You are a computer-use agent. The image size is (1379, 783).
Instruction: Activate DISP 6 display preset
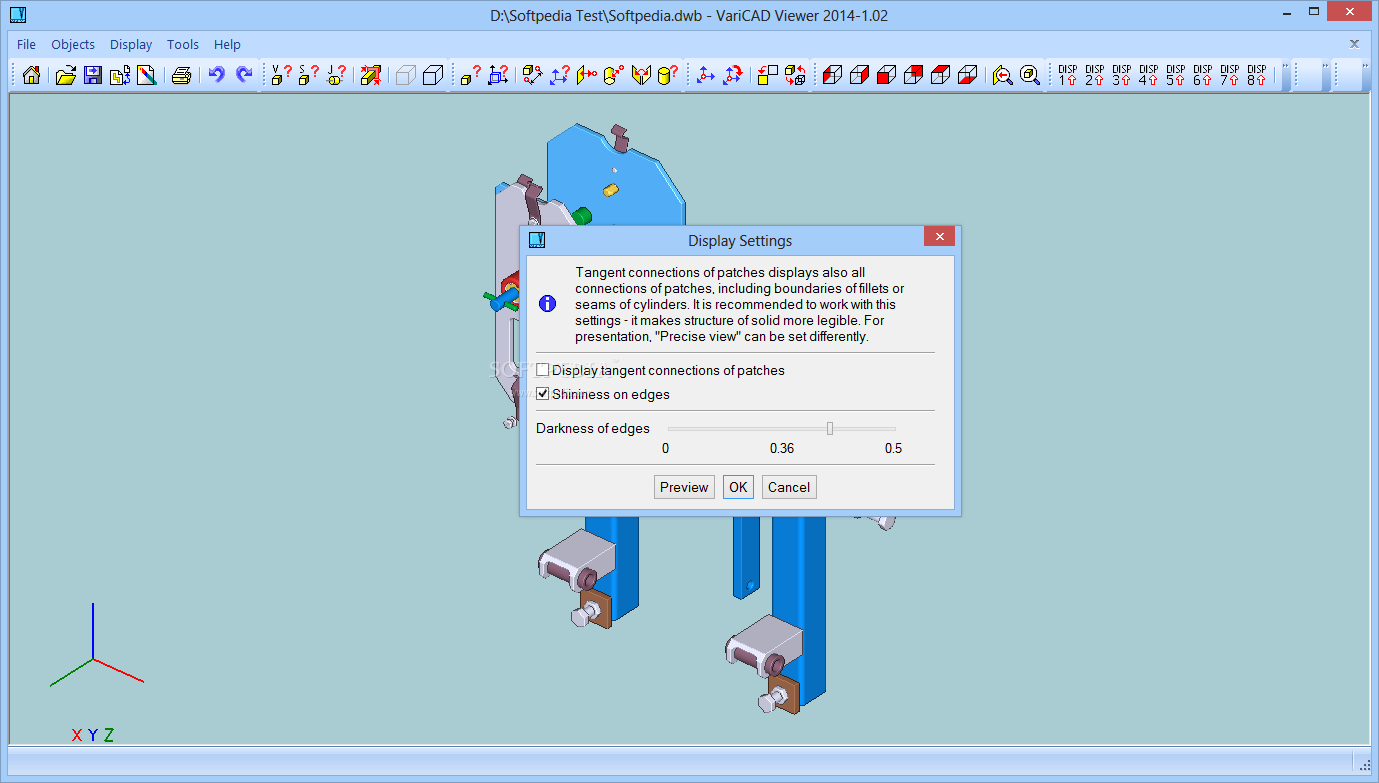pos(1203,75)
